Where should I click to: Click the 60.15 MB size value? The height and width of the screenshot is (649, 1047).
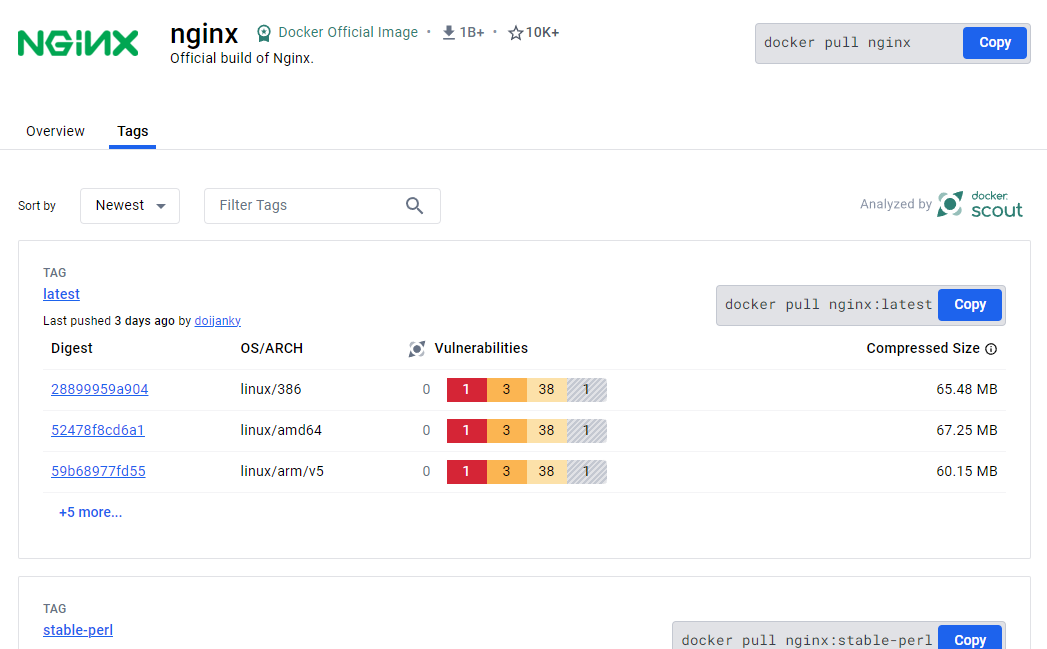[x=966, y=471]
